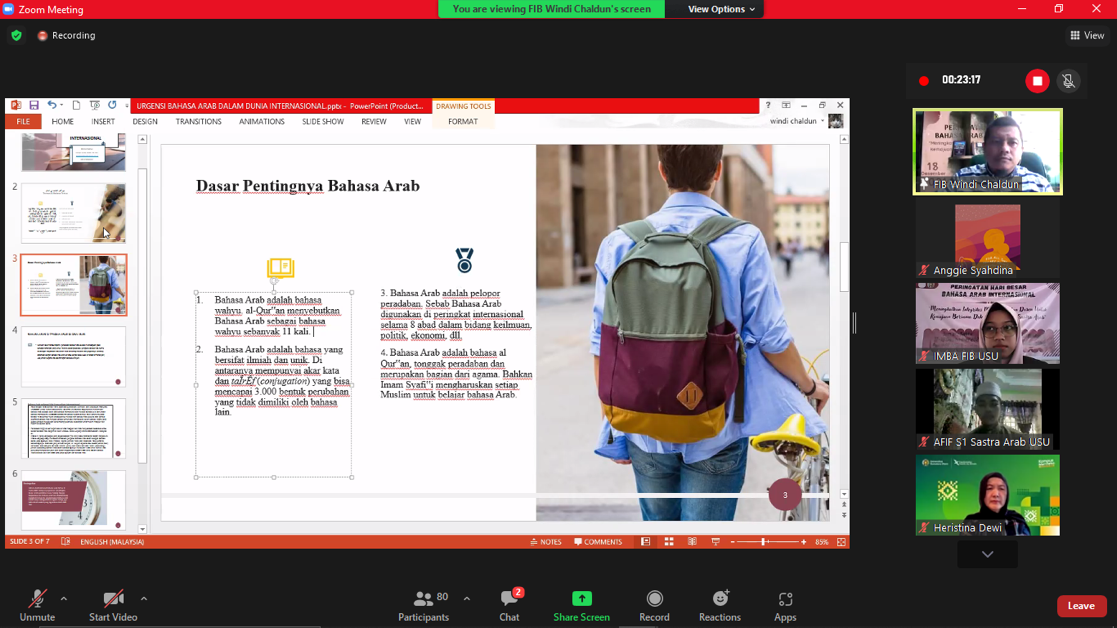Expand the View Options dropdown
The height and width of the screenshot is (628, 1117).
tap(721, 9)
